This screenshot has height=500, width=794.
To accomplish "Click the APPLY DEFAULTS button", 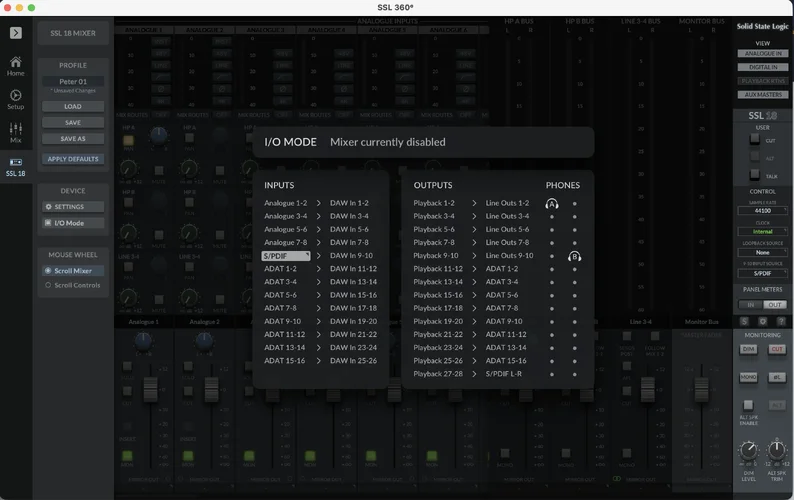I will pos(73,159).
